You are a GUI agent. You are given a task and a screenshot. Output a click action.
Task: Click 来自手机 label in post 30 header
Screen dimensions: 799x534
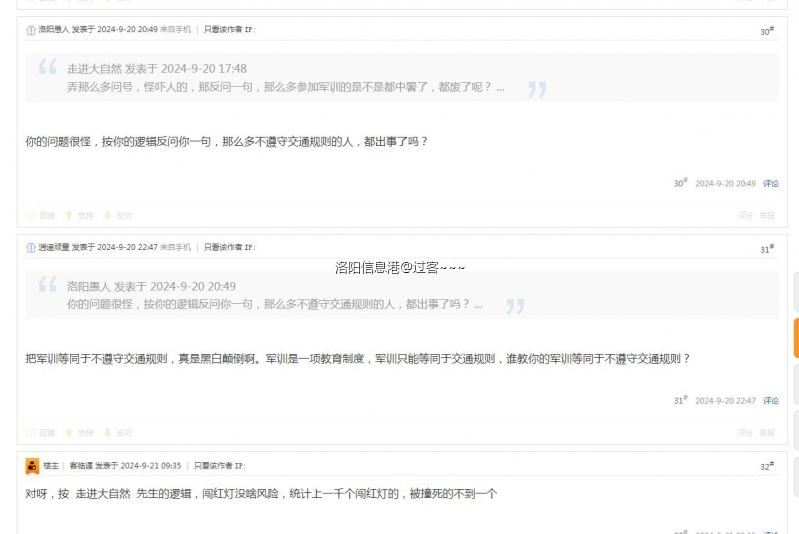coord(175,30)
